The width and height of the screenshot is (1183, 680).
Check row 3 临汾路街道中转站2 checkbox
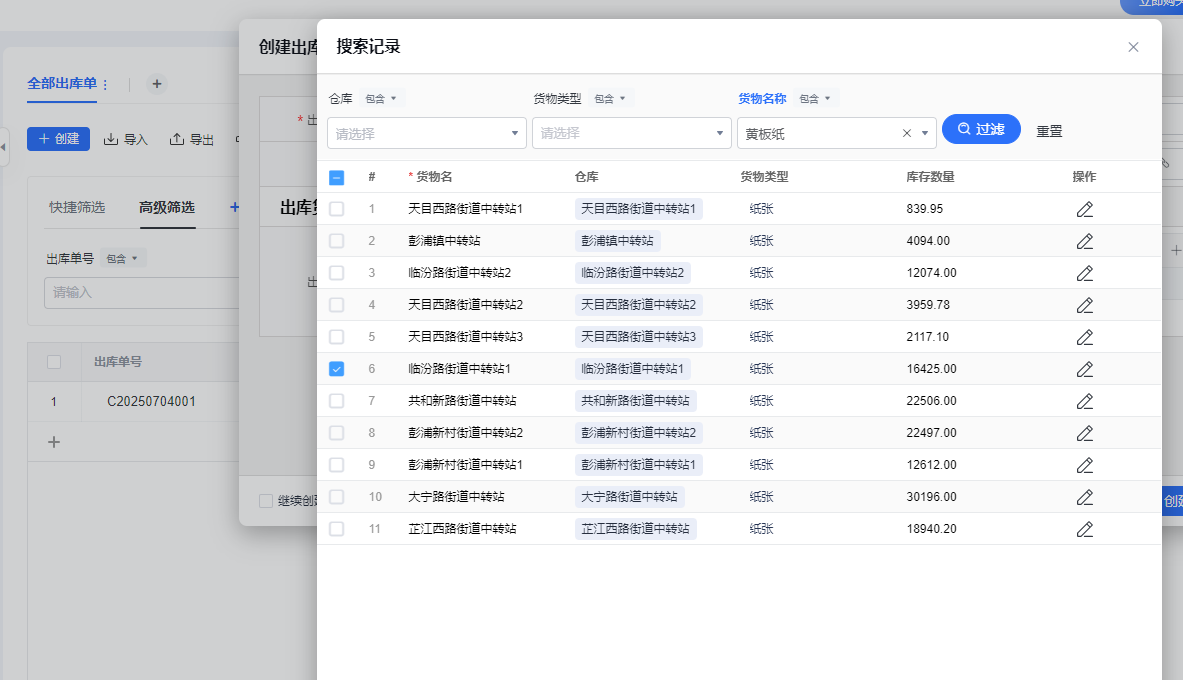pyautogui.click(x=336, y=273)
